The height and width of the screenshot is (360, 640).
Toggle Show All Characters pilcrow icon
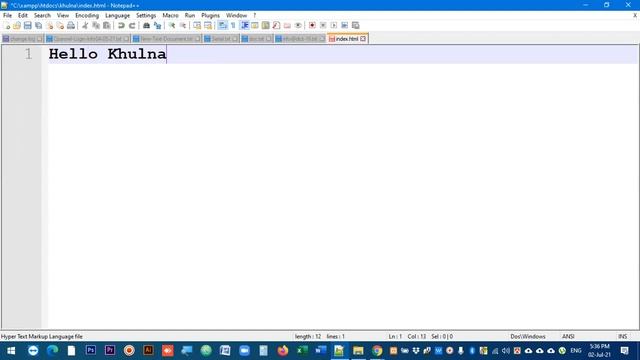coord(233,26)
